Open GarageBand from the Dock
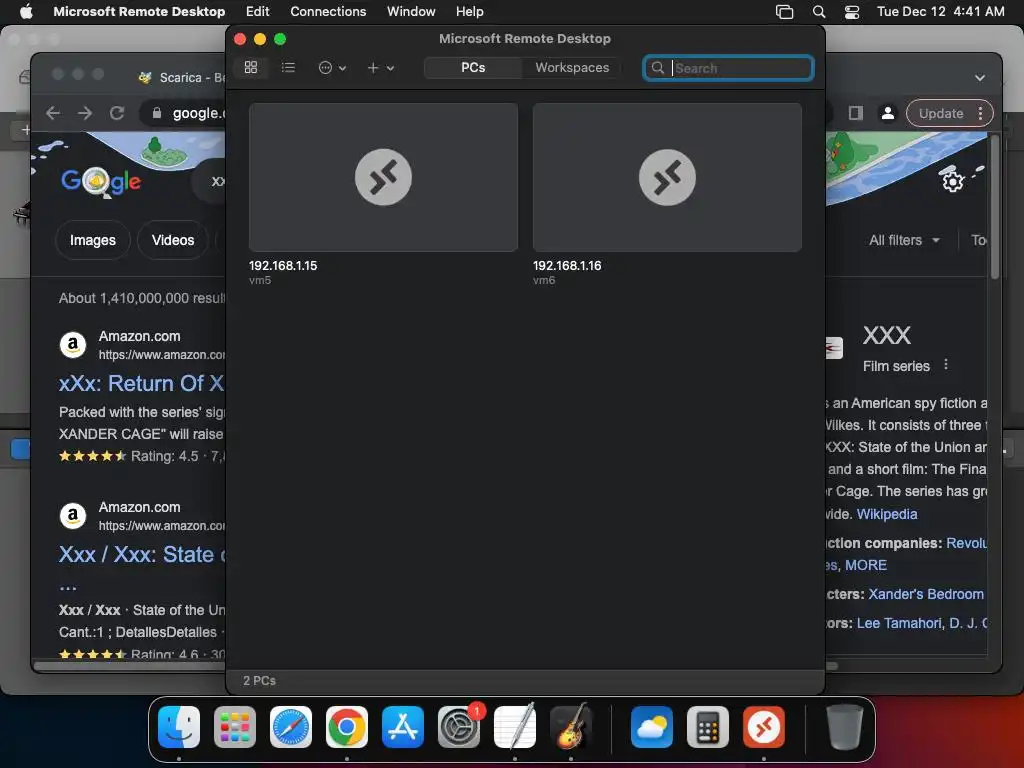Screen dimensions: 1024x768 (571, 727)
